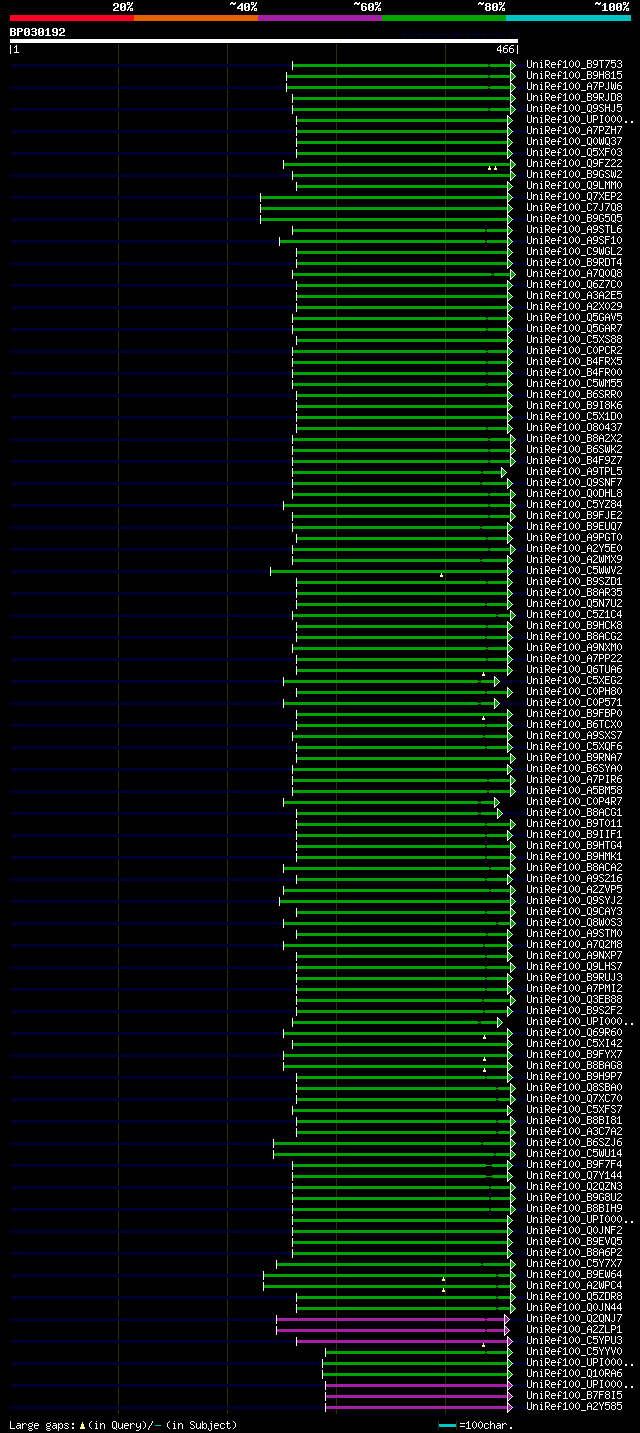This screenshot has width=640, height=1433.
Task: Select hit label UniRef100_C0P571
Action: pyautogui.click(x=574, y=703)
